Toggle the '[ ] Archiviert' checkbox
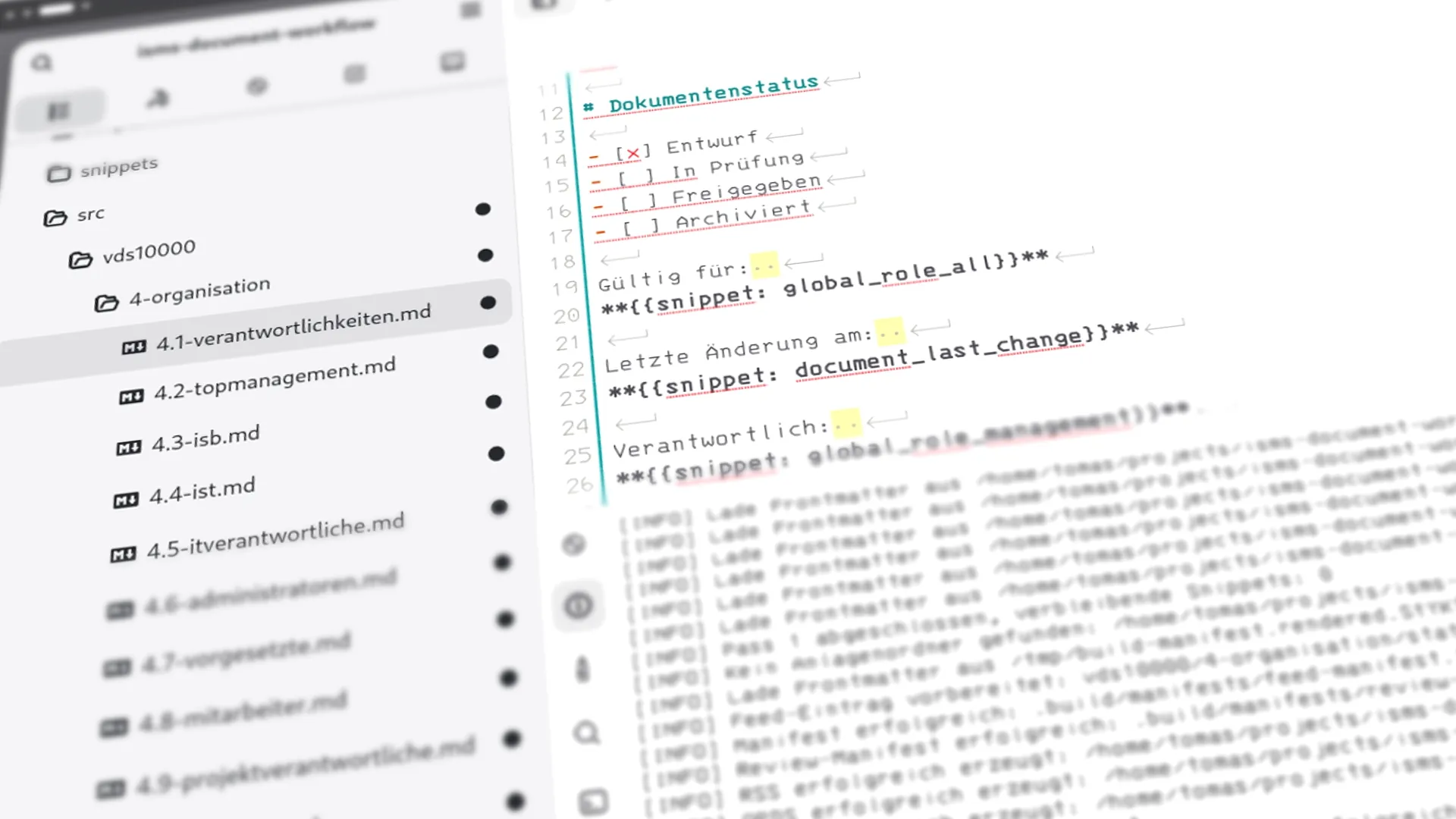The width and height of the screenshot is (1456, 819). click(642, 227)
